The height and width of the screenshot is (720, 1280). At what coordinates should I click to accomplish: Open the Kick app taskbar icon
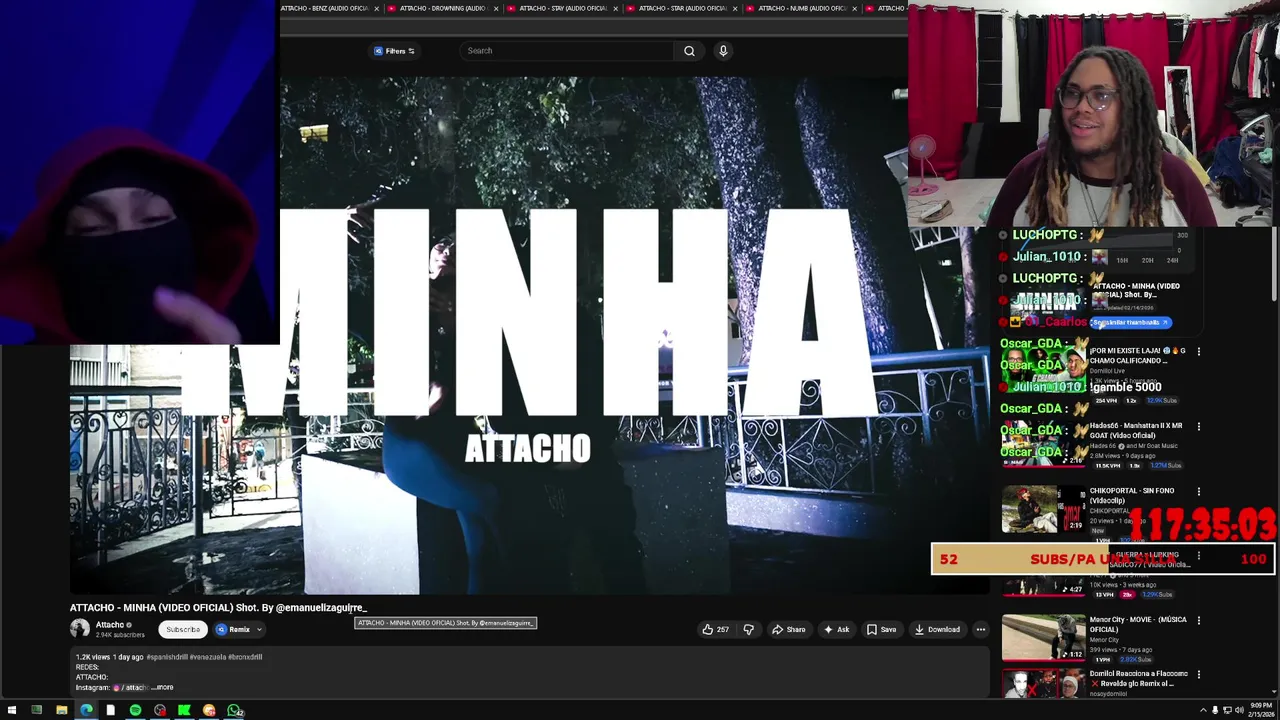(184, 710)
